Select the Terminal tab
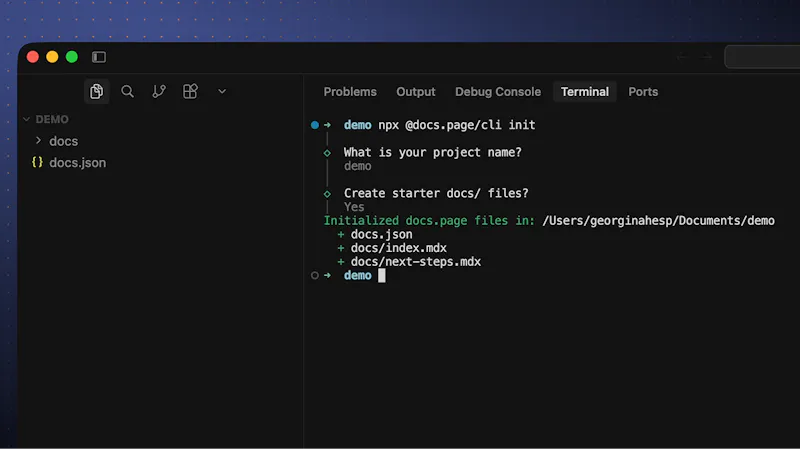The image size is (800, 449). tap(585, 92)
